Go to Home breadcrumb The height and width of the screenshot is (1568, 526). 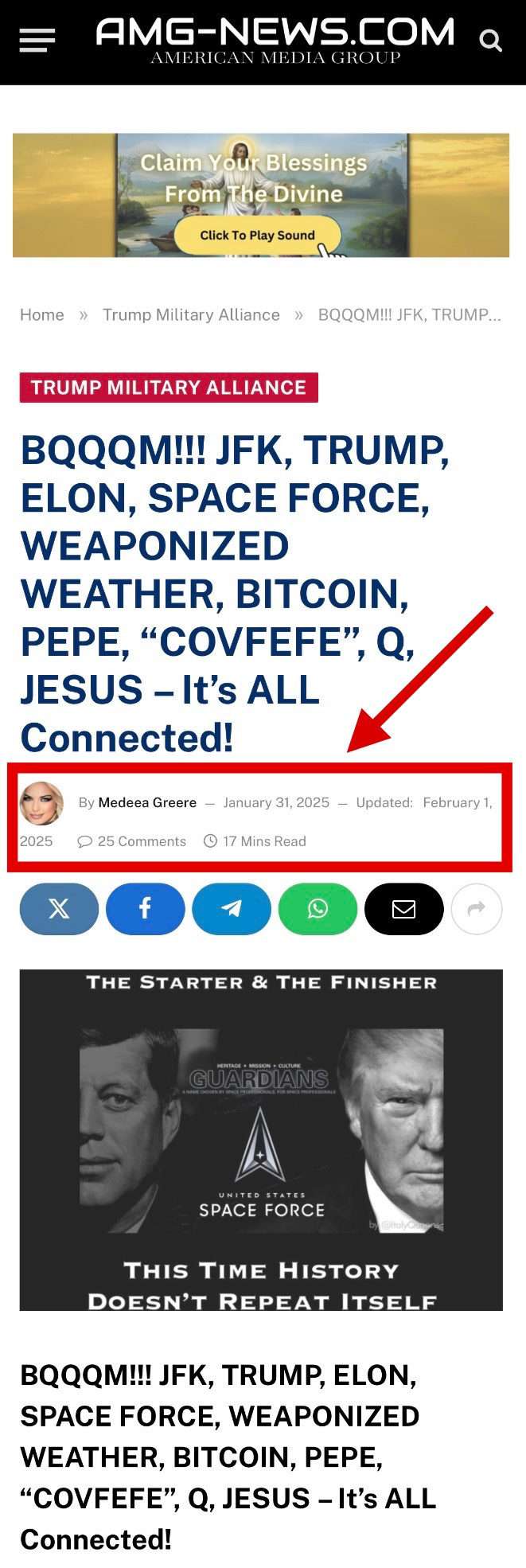pos(42,315)
